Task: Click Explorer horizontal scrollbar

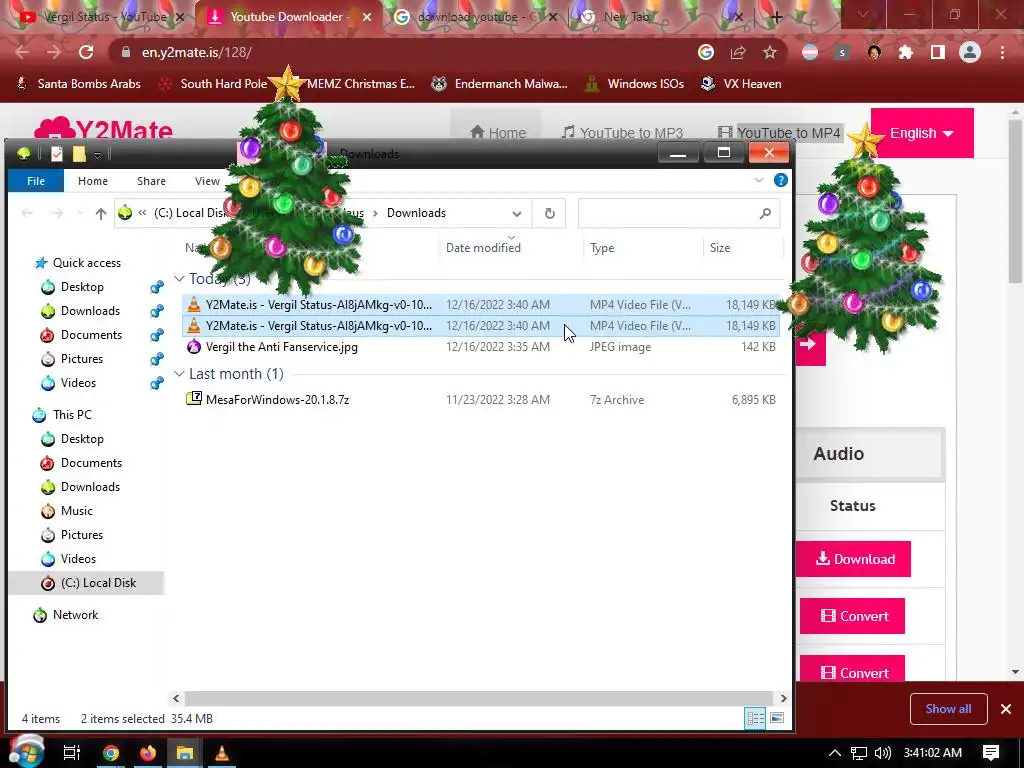Action: [x=479, y=698]
